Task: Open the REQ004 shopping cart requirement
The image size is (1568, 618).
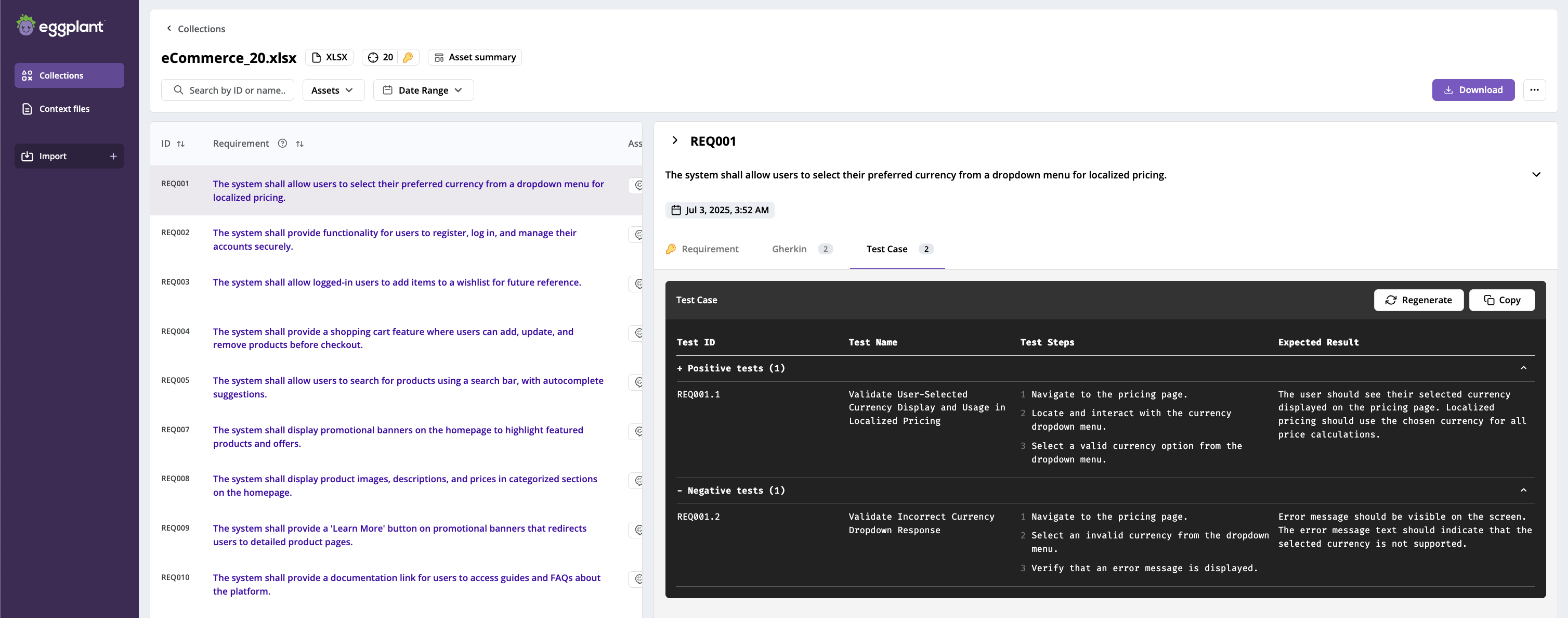Action: click(x=393, y=338)
